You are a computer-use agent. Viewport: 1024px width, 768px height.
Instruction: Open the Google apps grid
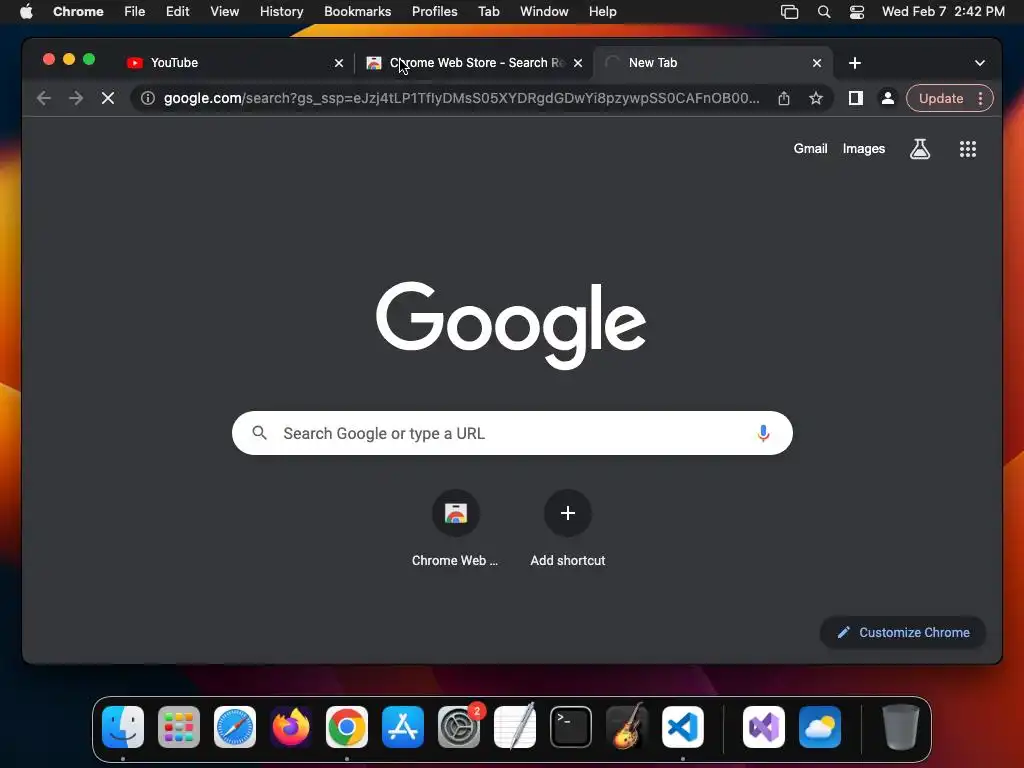968,149
